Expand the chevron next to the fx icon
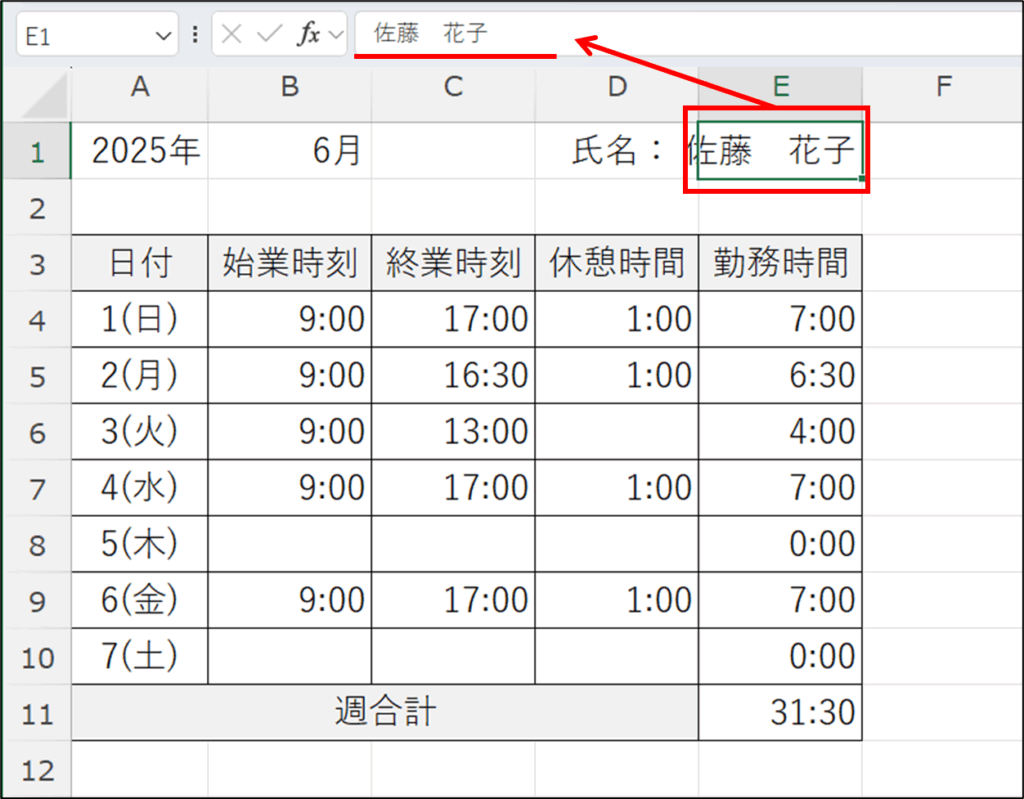The width and height of the screenshot is (1024, 799). (336, 35)
